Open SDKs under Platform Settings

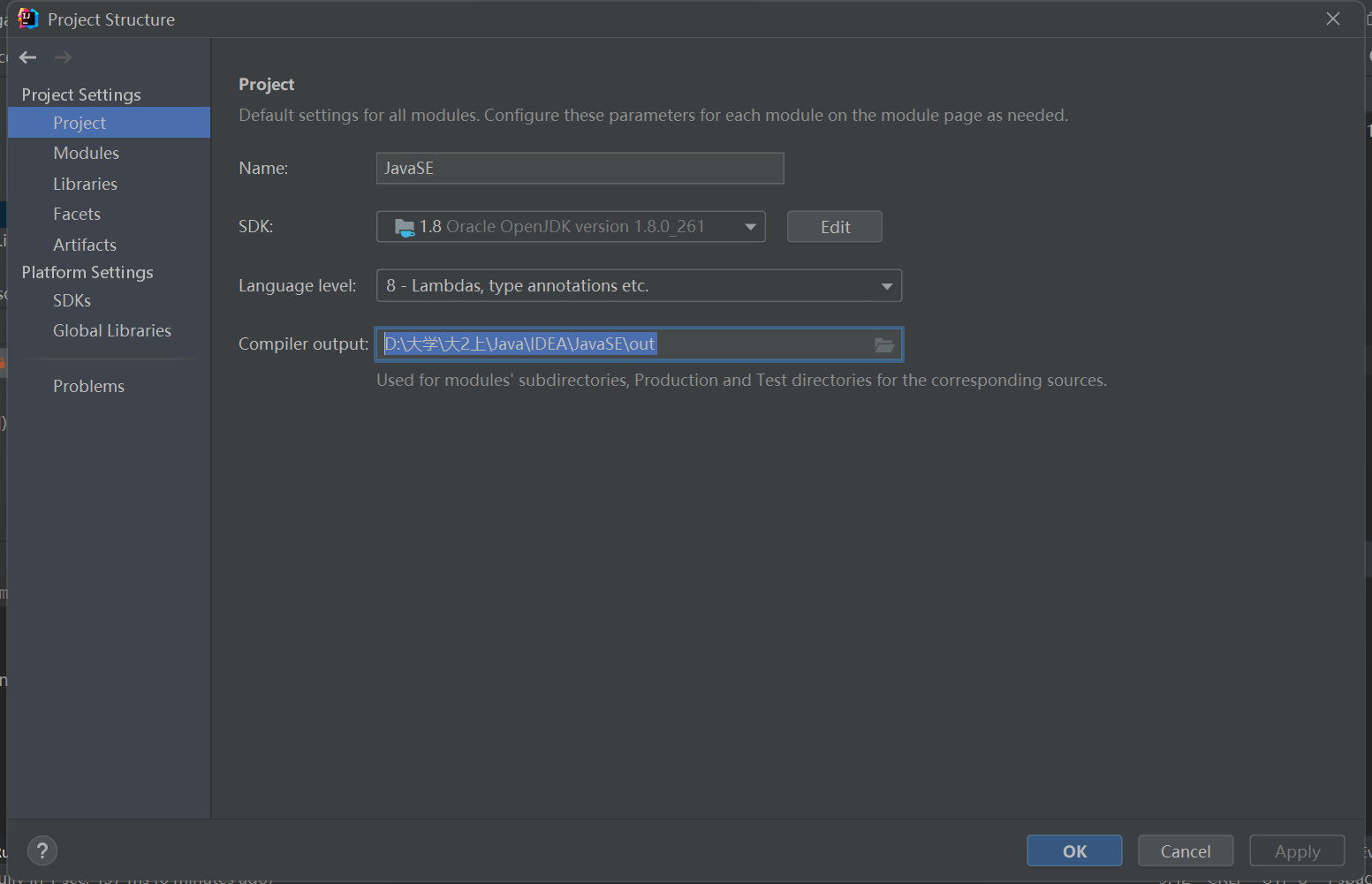72,300
